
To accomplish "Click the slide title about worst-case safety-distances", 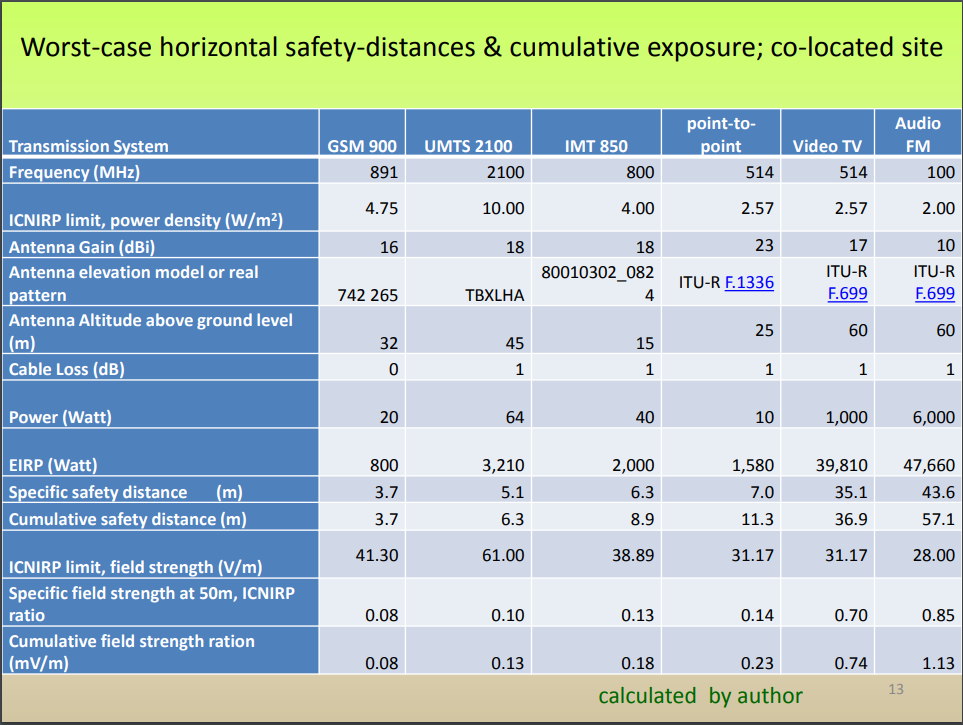I will coord(482,47).
